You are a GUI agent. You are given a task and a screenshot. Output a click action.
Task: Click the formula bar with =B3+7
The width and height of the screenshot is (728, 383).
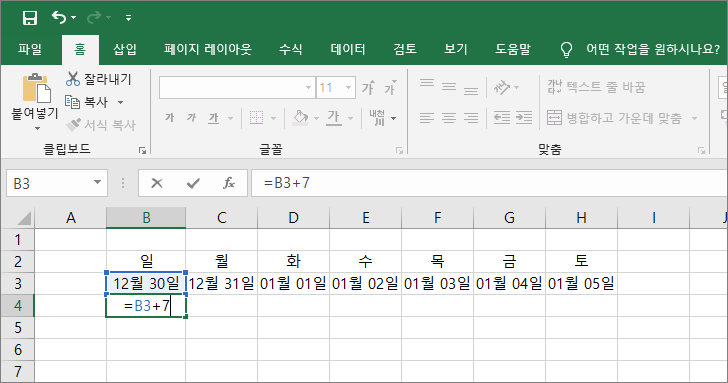(489, 183)
